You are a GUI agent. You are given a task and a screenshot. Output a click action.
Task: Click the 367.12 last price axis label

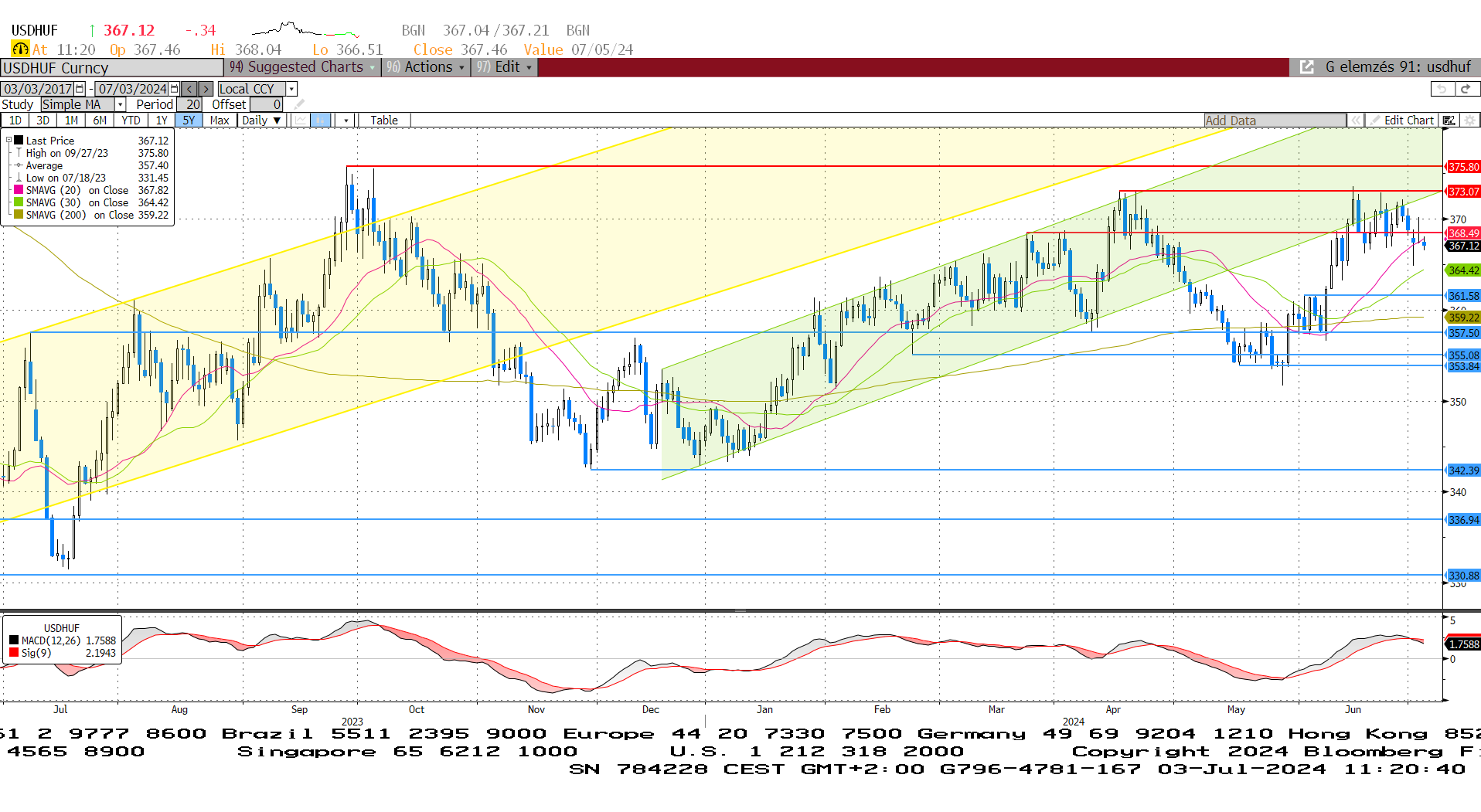click(x=1463, y=246)
